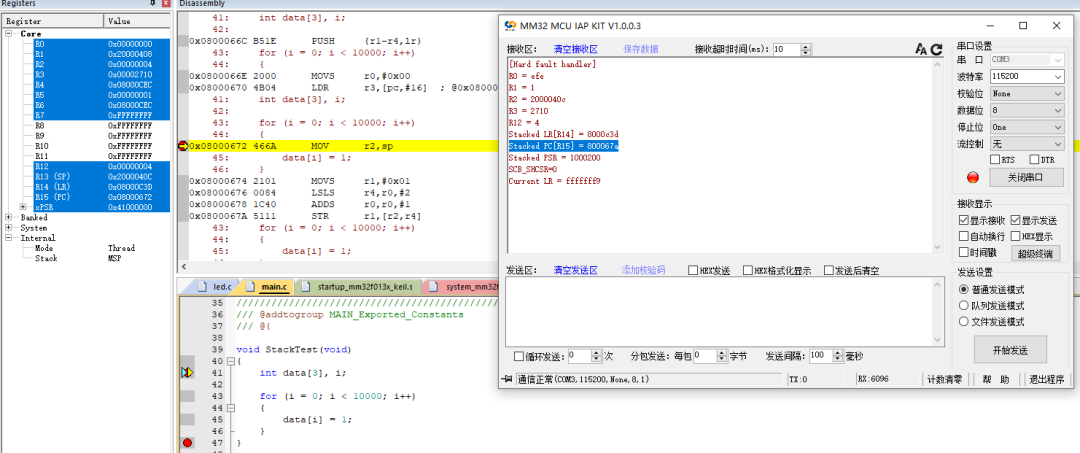Switch to the led.c editor tab
The image size is (1080, 453).
click(214, 286)
